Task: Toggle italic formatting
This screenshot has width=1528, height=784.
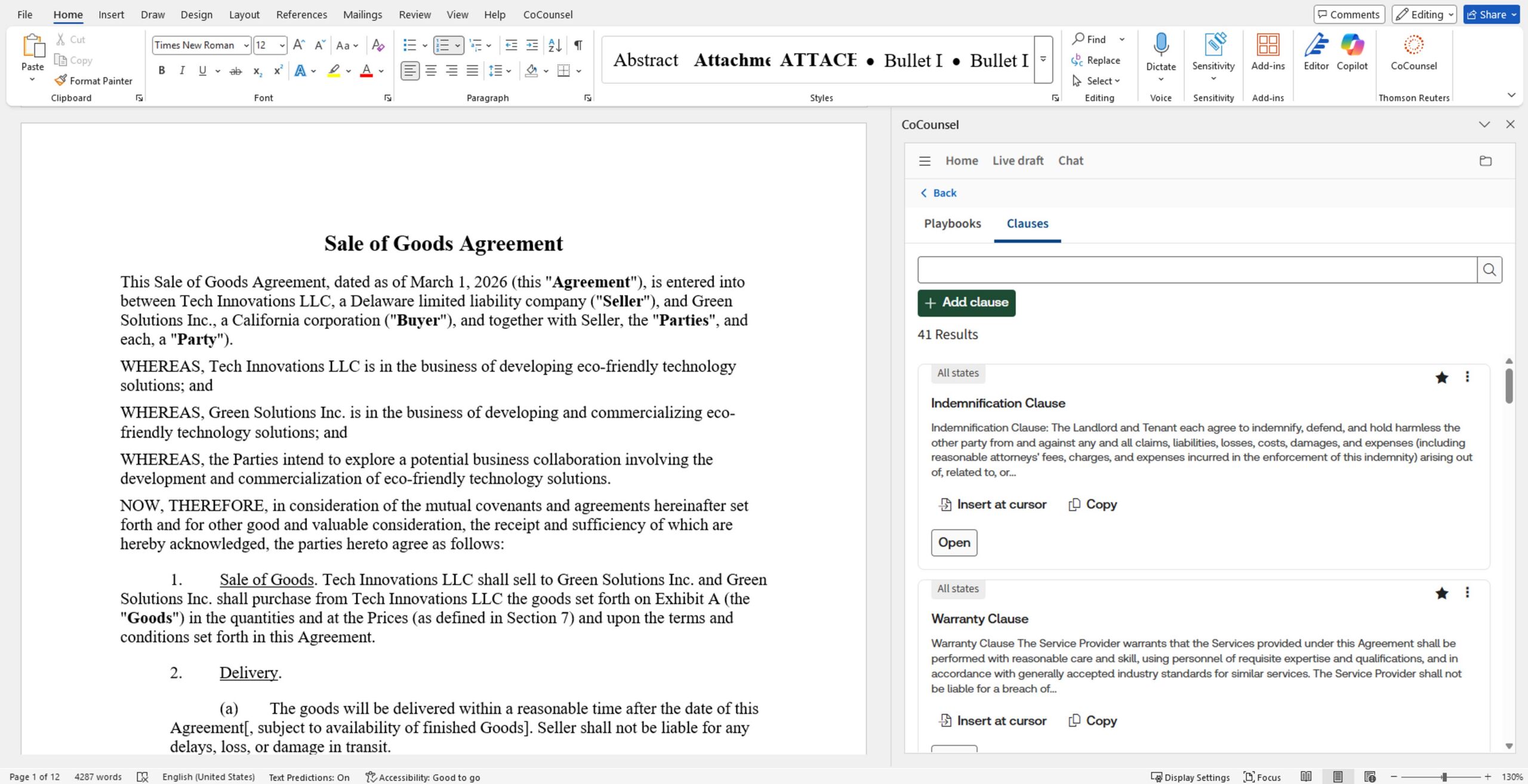Action: tap(182, 71)
